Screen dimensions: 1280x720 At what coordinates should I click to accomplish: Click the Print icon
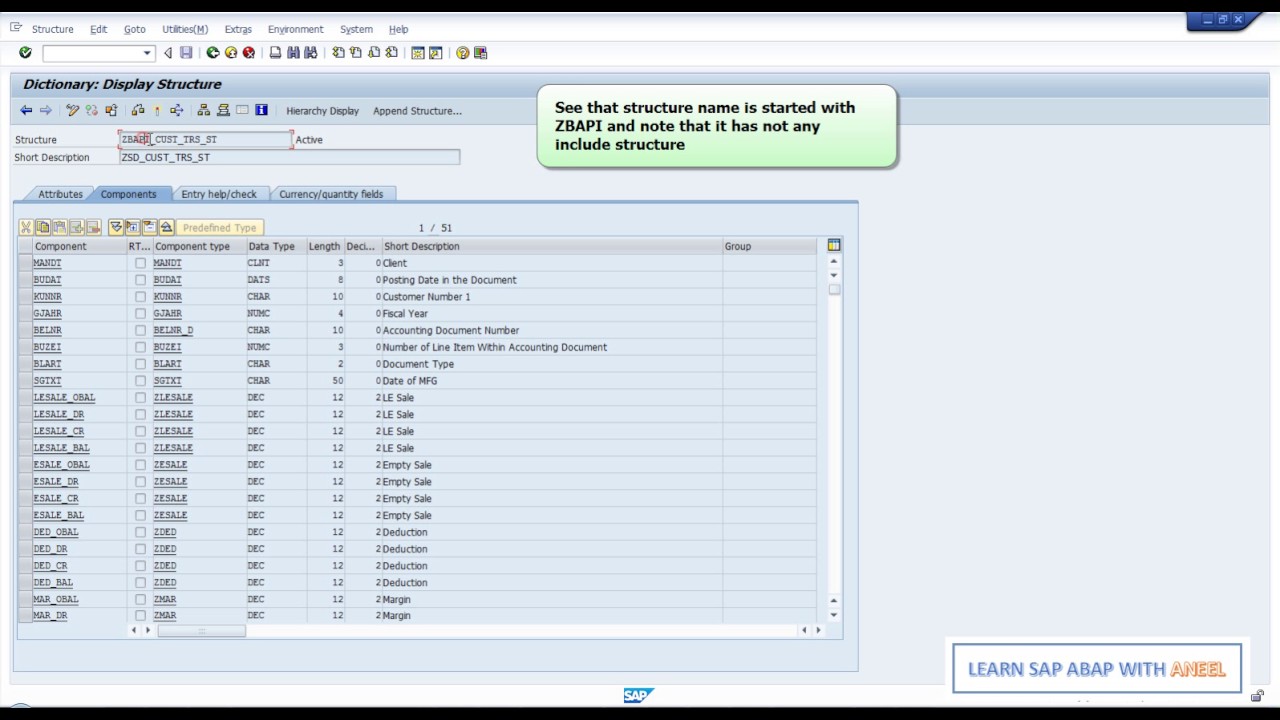pos(275,53)
